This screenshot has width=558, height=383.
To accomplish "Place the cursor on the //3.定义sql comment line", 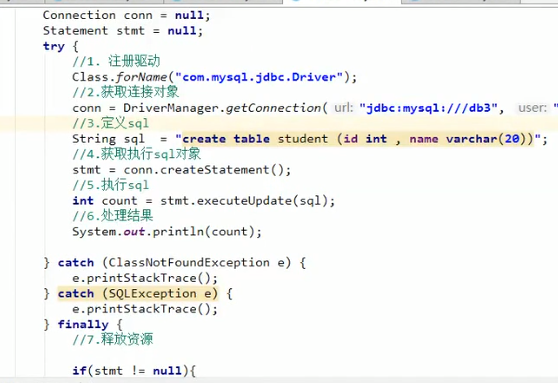I will coord(111,124).
